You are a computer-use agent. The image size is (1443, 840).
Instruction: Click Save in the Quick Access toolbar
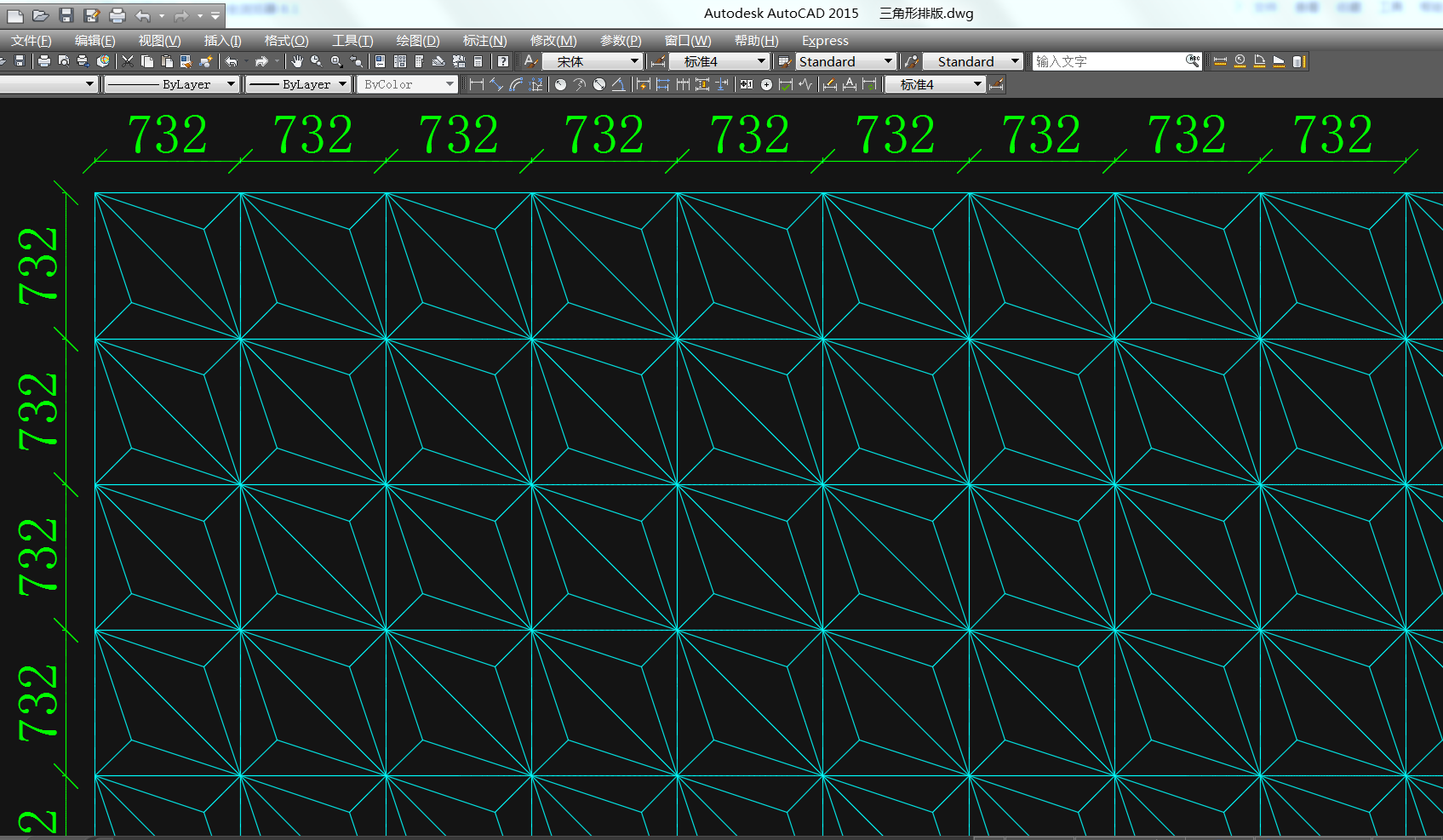pos(66,15)
